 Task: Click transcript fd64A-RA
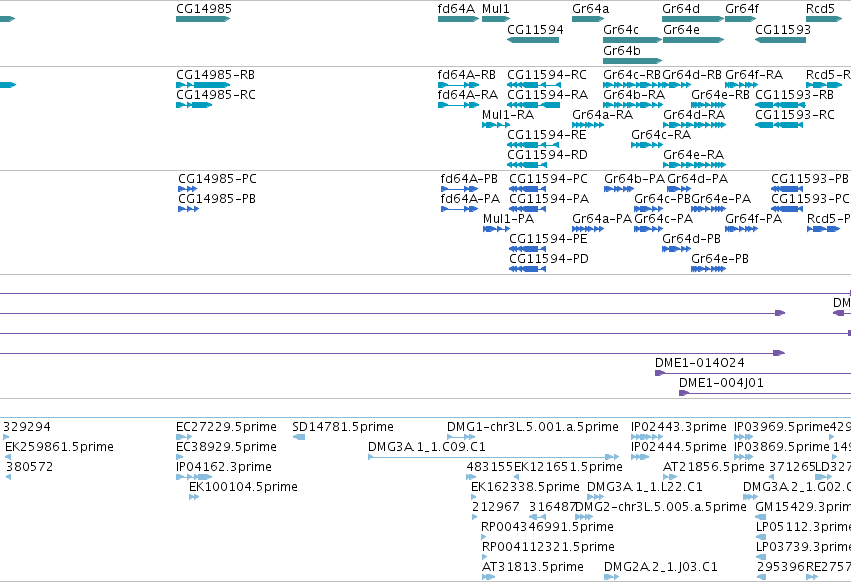click(458, 105)
